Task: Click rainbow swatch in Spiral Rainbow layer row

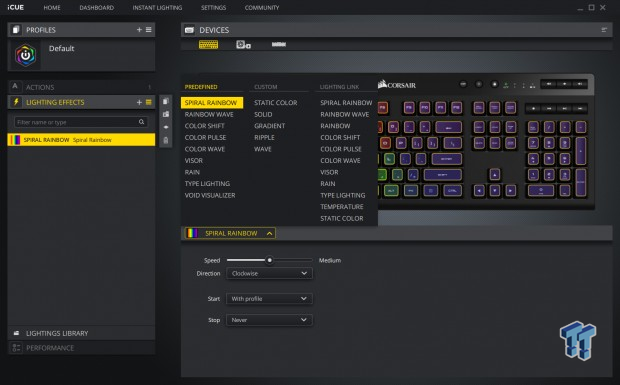Action: point(15,140)
